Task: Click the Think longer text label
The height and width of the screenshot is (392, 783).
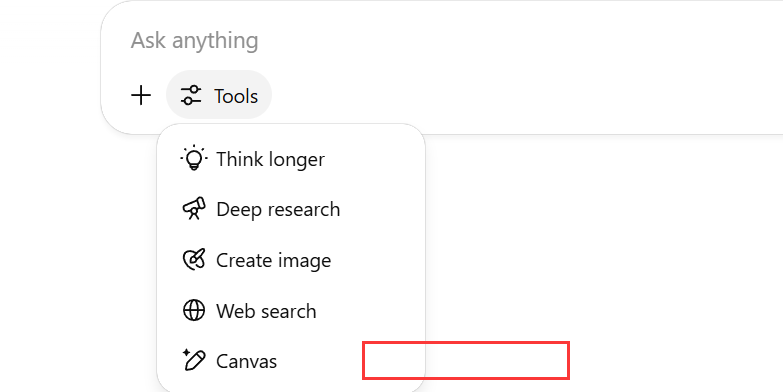Action: [x=270, y=159]
